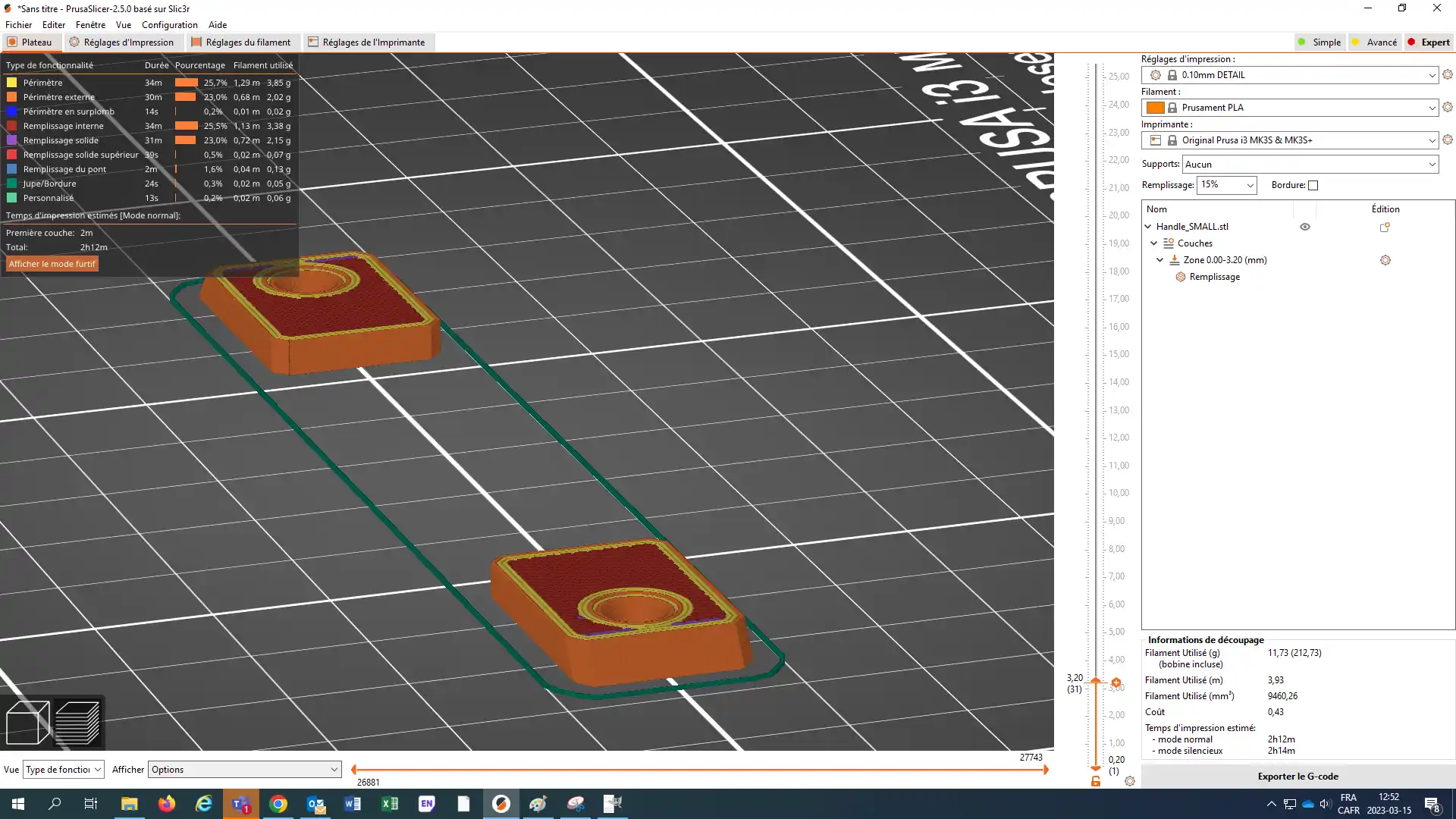Open the Supports dropdown showing Aucun
The image size is (1456, 819).
click(x=1310, y=165)
